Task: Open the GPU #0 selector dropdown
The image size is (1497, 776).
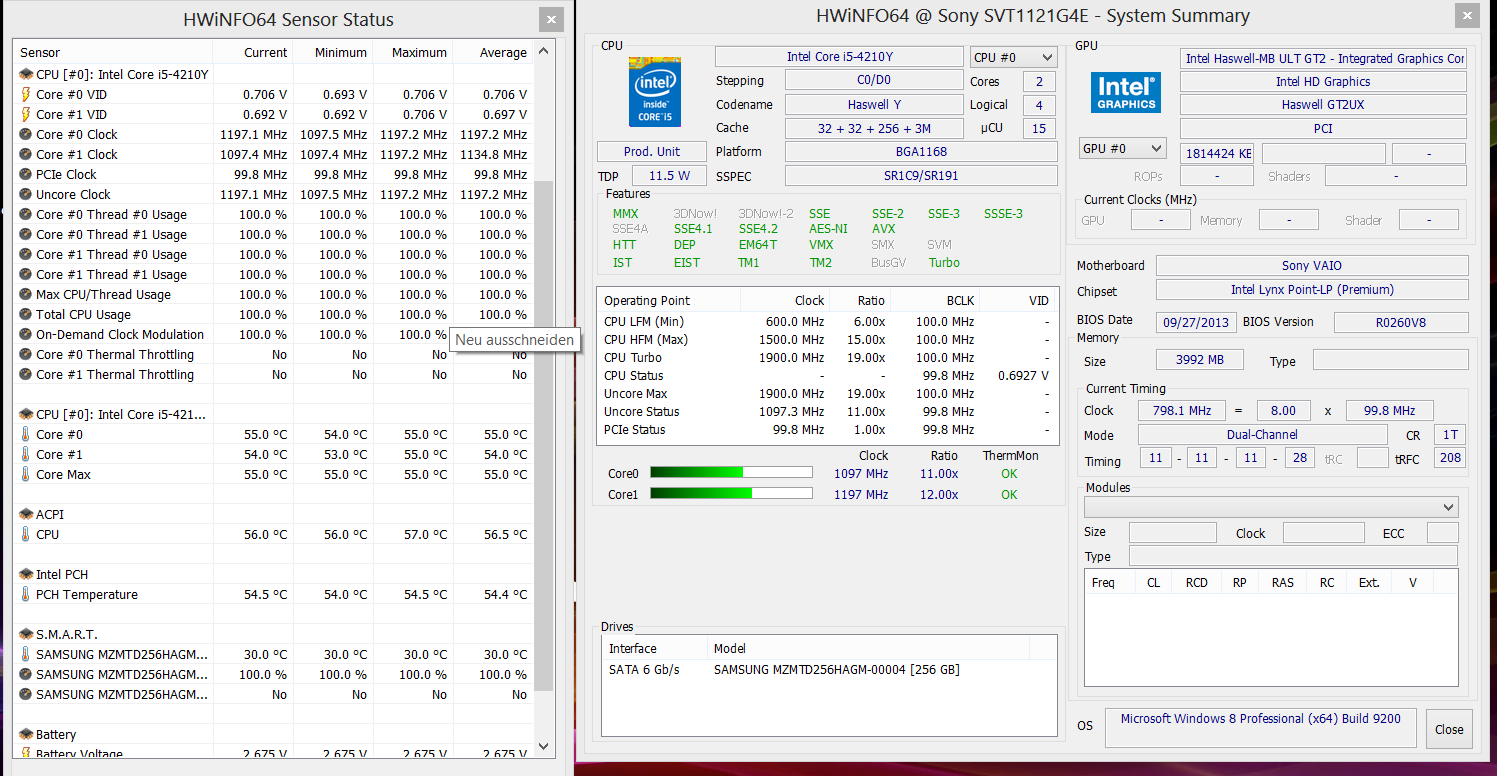Action: tap(1123, 149)
